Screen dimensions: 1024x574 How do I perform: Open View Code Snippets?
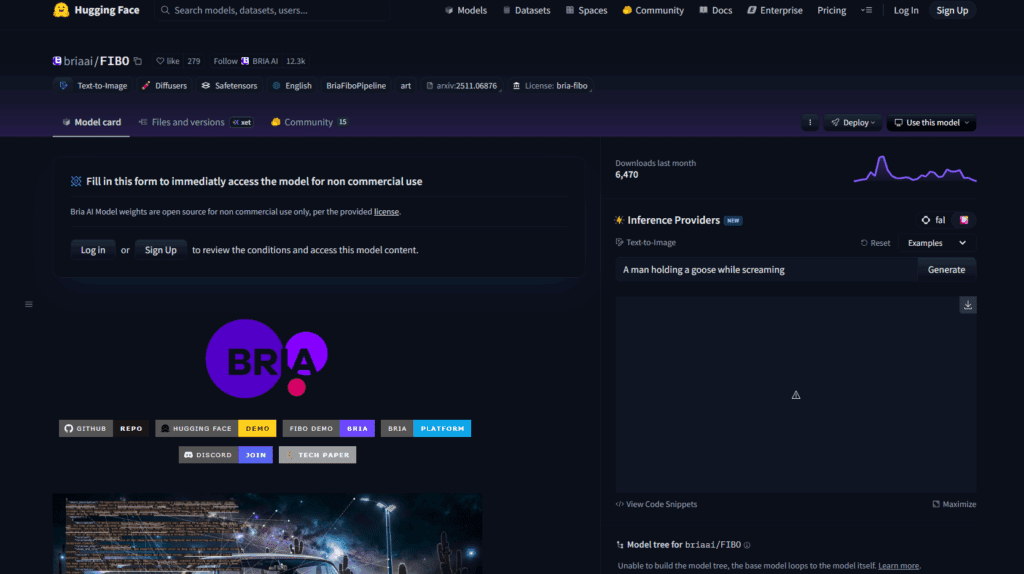tap(656, 504)
